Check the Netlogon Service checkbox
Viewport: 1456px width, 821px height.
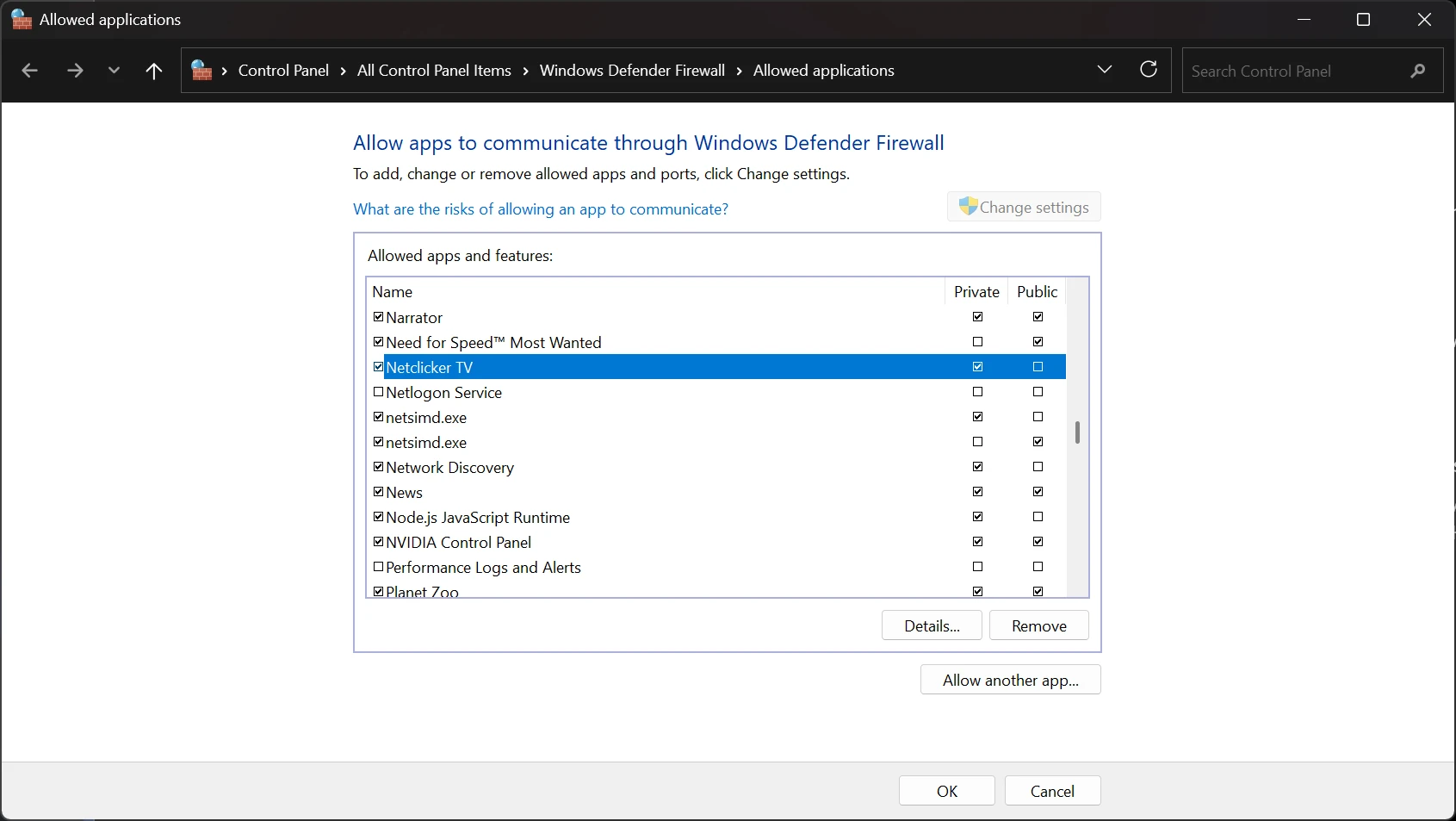tap(378, 392)
